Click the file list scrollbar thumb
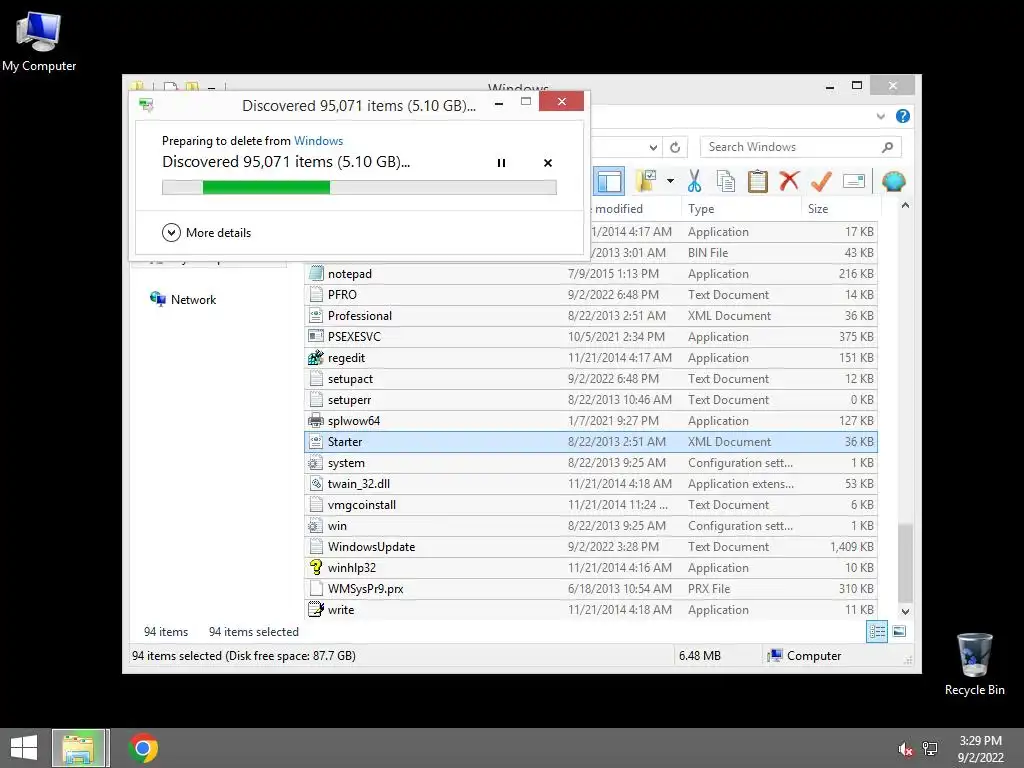The width and height of the screenshot is (1024, 768). [x=905, y=562]
